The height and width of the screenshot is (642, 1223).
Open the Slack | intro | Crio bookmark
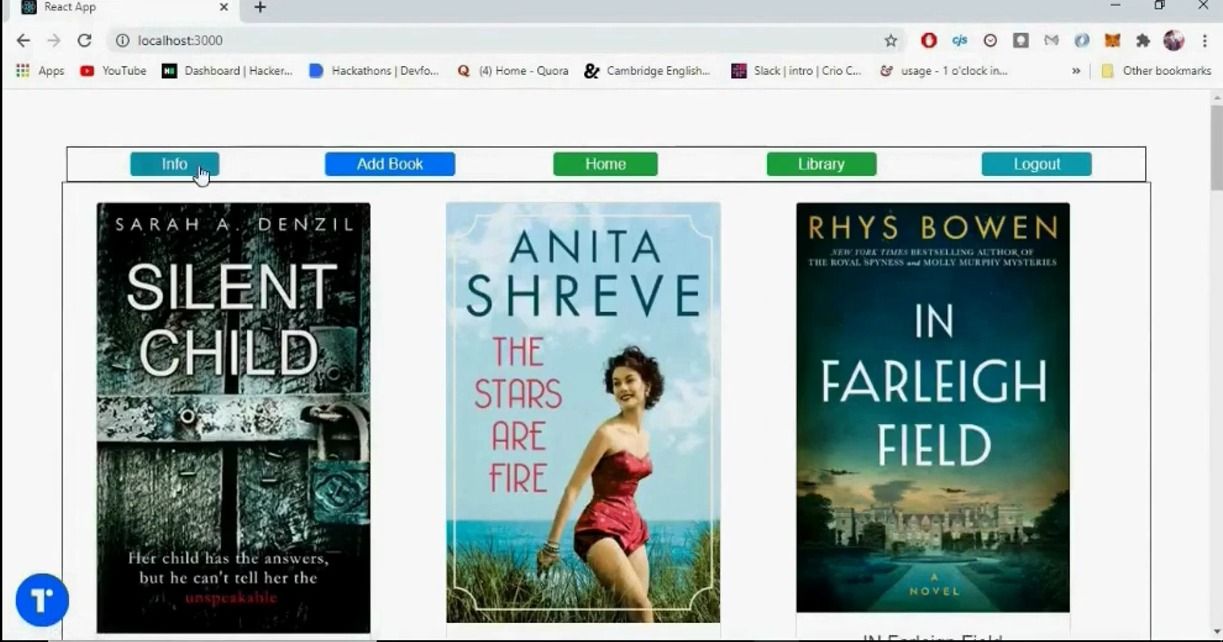click(x=796, y=71)
